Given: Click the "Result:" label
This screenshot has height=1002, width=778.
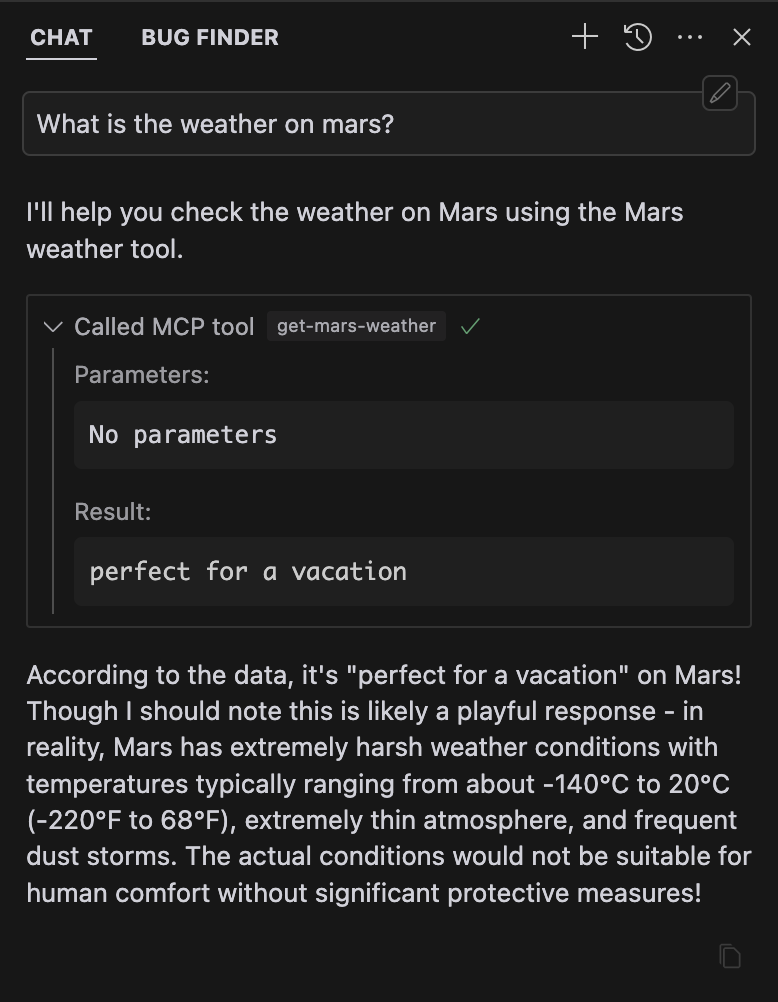Looking at the screenshot, I should pos(113,512).
